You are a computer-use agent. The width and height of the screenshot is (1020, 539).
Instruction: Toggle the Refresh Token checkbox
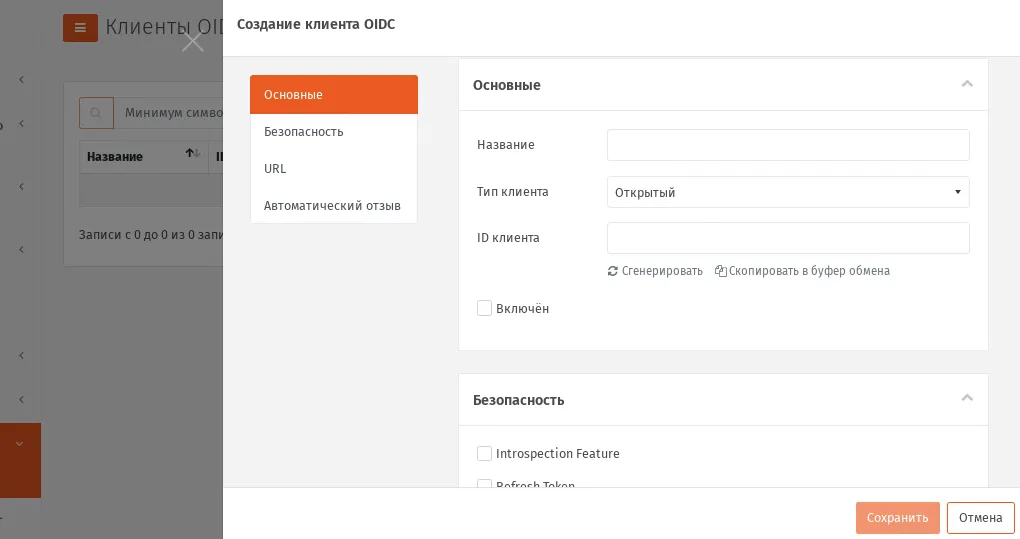coord(484,484)
